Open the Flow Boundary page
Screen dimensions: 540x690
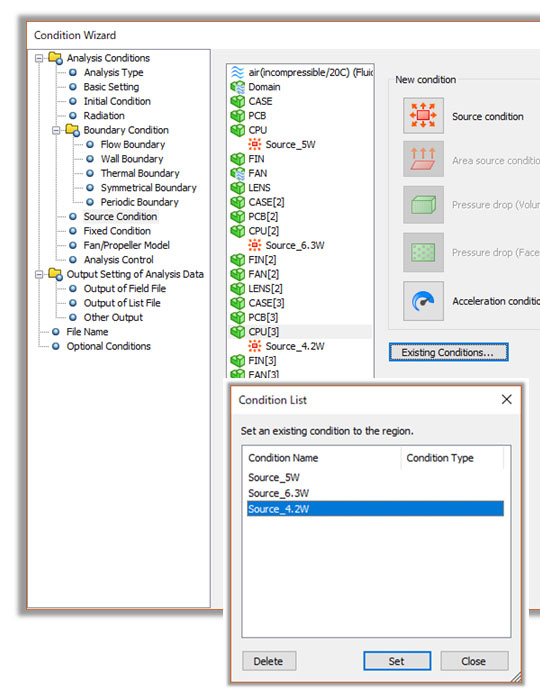[132, 145]
